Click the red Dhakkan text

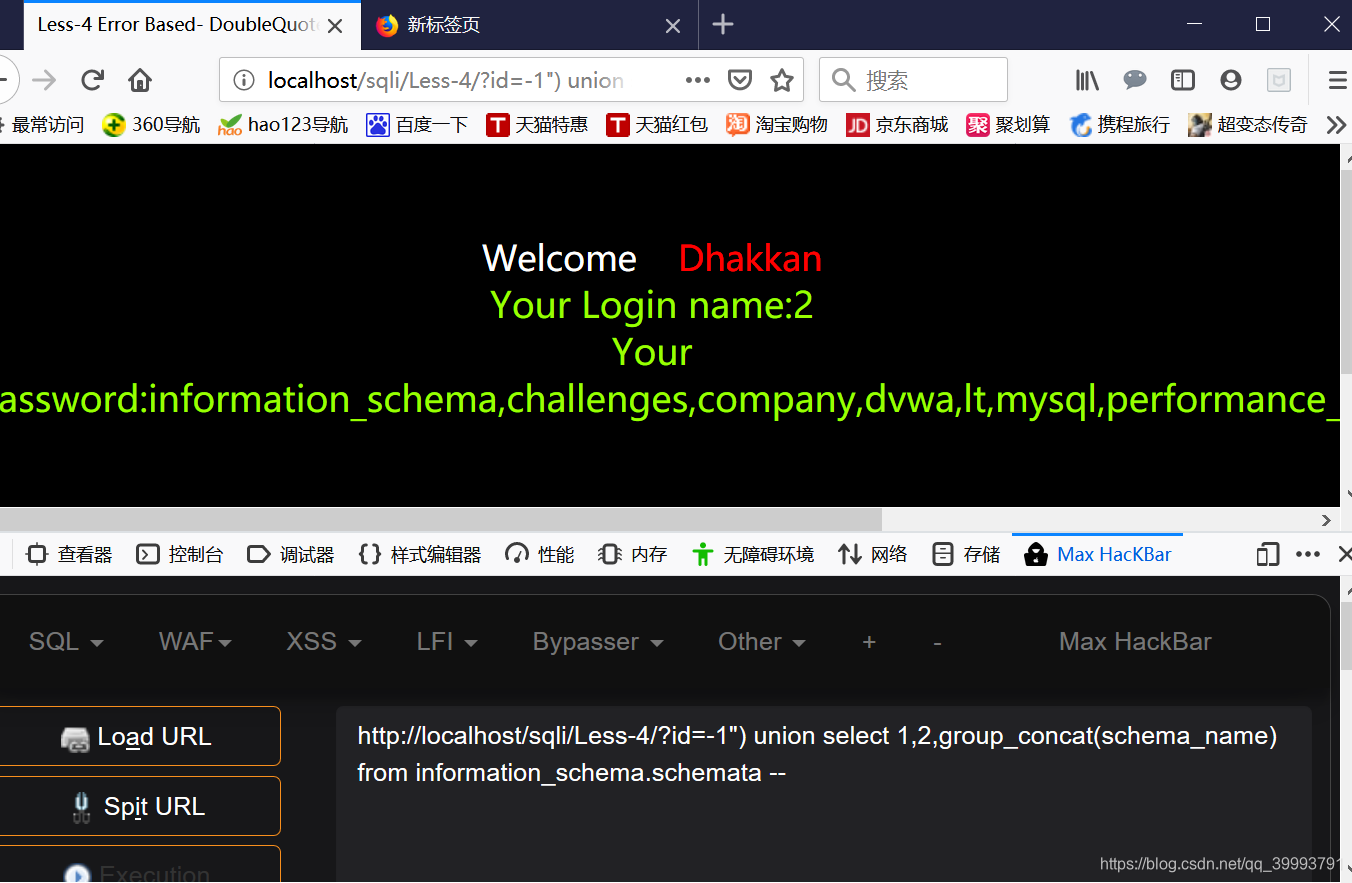750,258
